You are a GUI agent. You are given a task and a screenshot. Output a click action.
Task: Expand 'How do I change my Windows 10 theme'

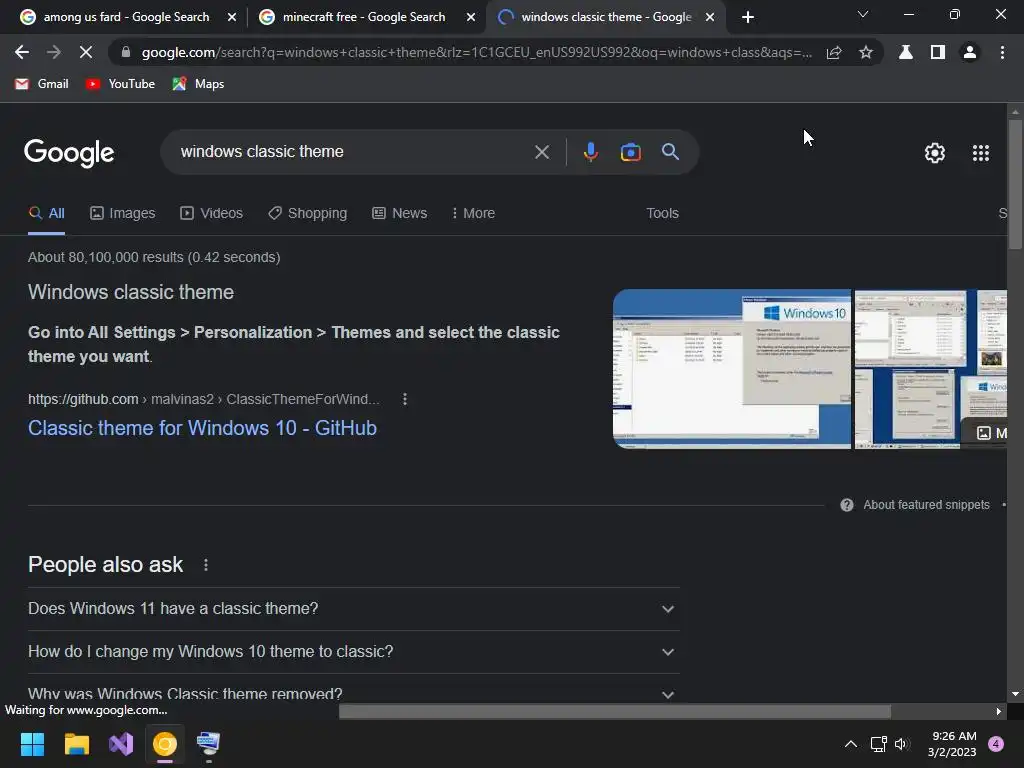(x=353, y=652)
